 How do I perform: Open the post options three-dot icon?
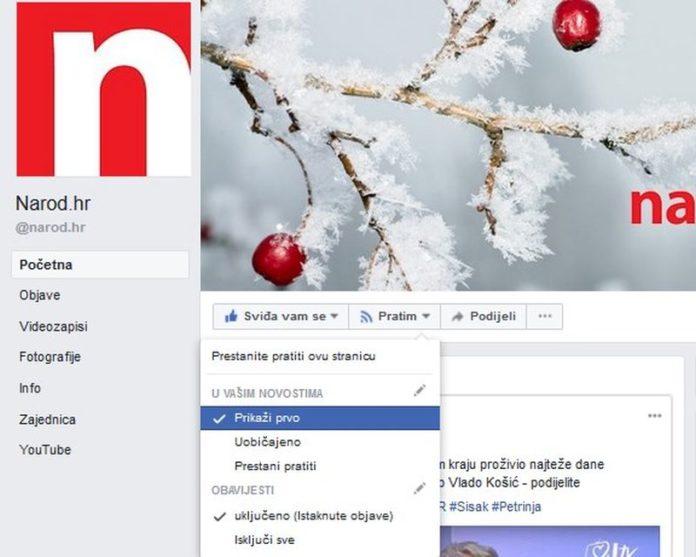point(655,416)
